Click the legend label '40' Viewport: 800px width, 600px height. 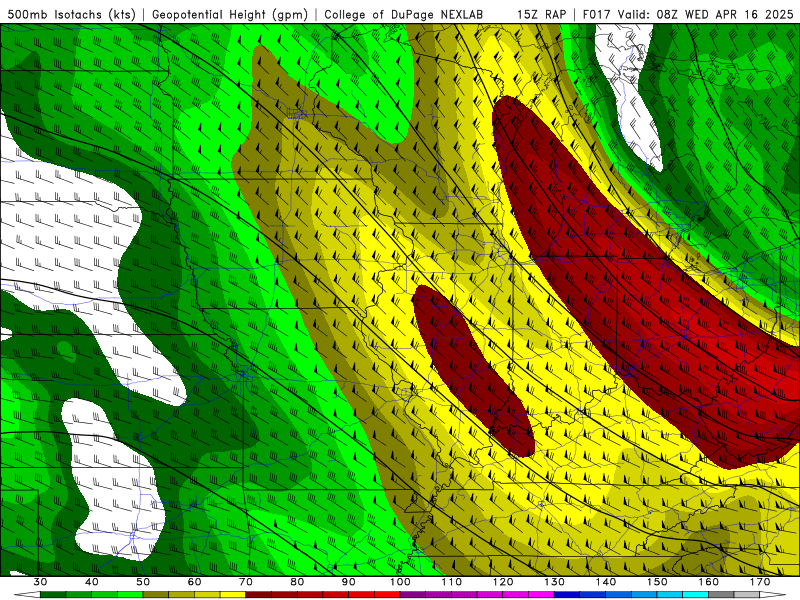92,582
